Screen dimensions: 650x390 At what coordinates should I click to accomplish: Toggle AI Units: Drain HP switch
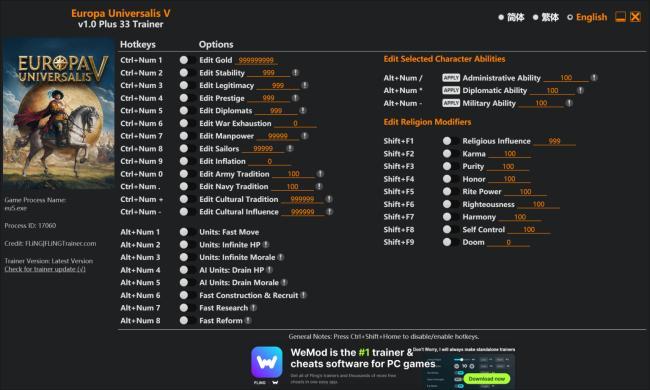187,270
